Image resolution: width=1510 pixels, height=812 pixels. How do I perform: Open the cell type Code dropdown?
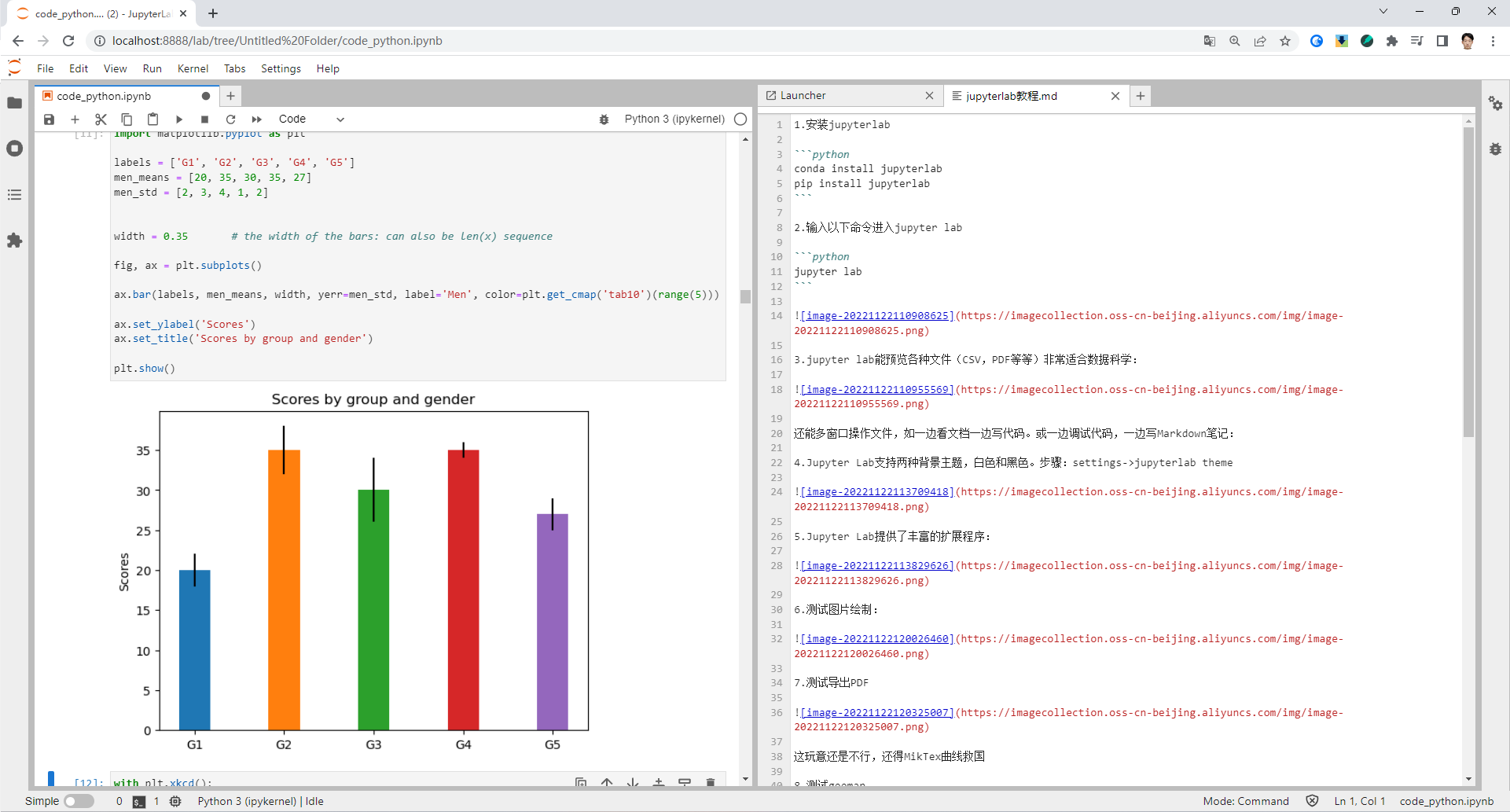pyautogui.click(x=311, y=119)
